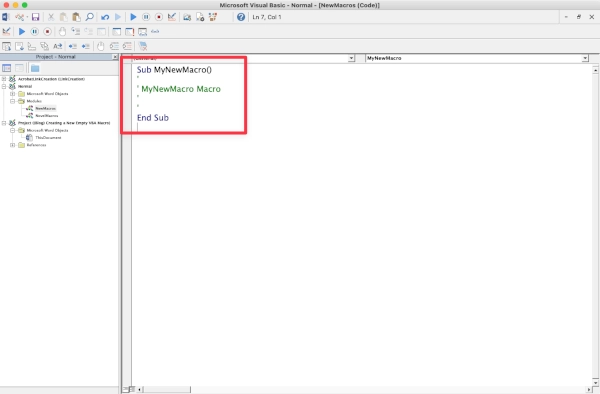Screen dimensions: 600x394
Task: Click View Object in Project panel
Action: [19, 68]
